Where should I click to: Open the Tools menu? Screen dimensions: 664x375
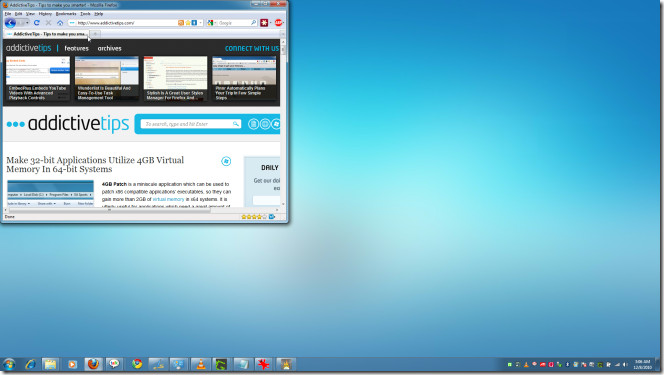85,14
